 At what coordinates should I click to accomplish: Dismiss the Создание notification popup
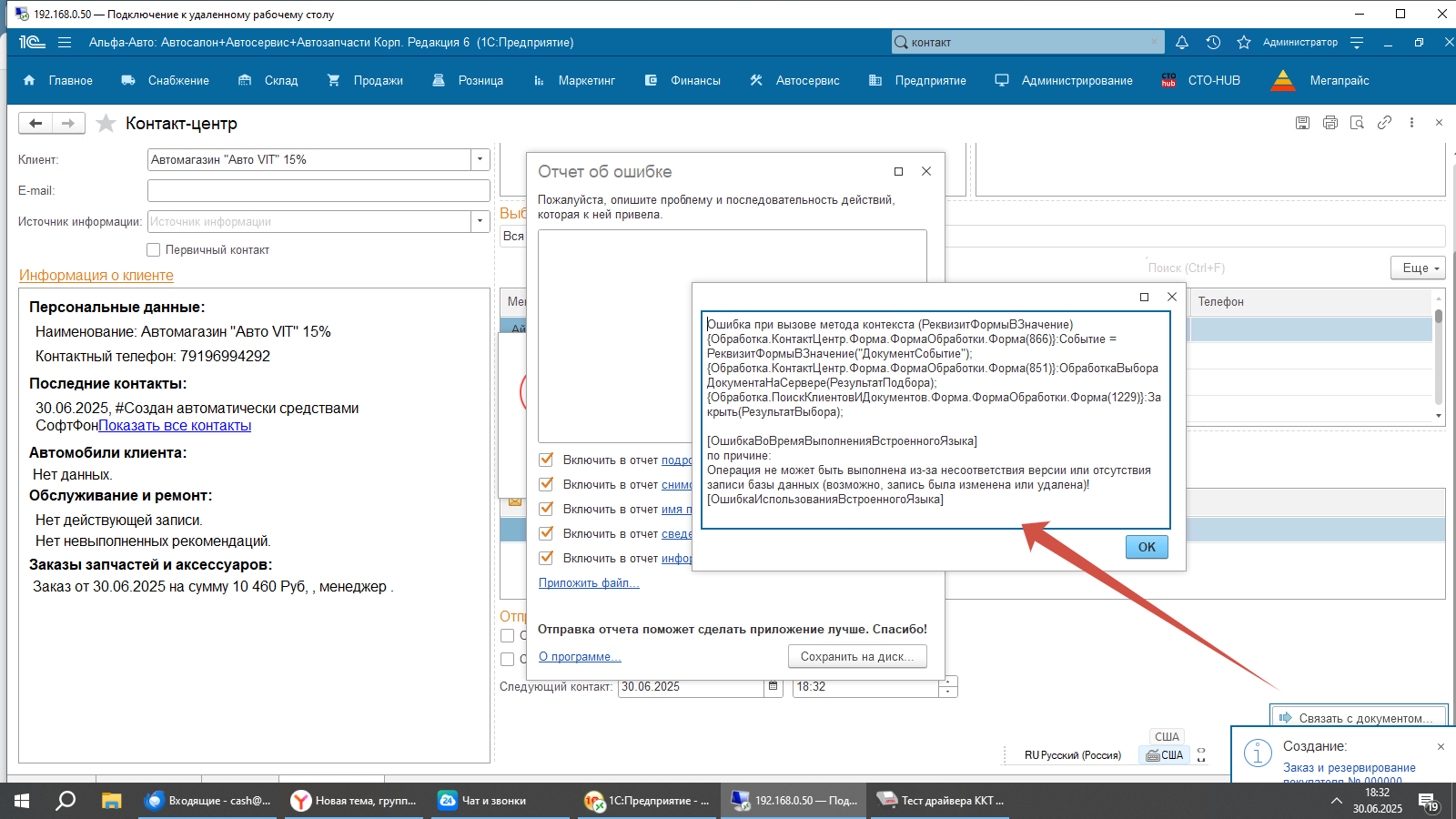(x=1441, y=746)
